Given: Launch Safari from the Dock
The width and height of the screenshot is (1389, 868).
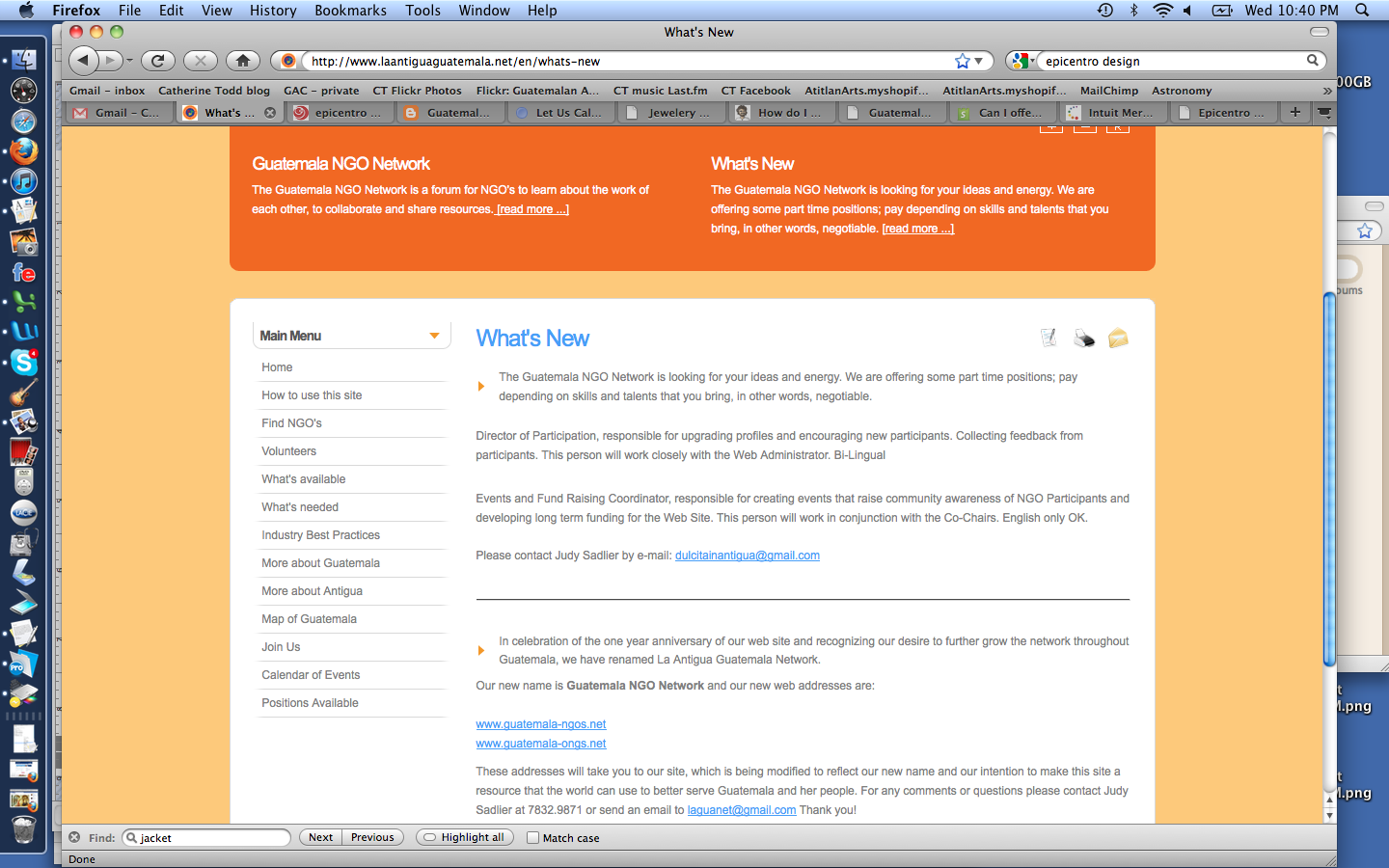Looking at the screenshot, I should (24, 121).
